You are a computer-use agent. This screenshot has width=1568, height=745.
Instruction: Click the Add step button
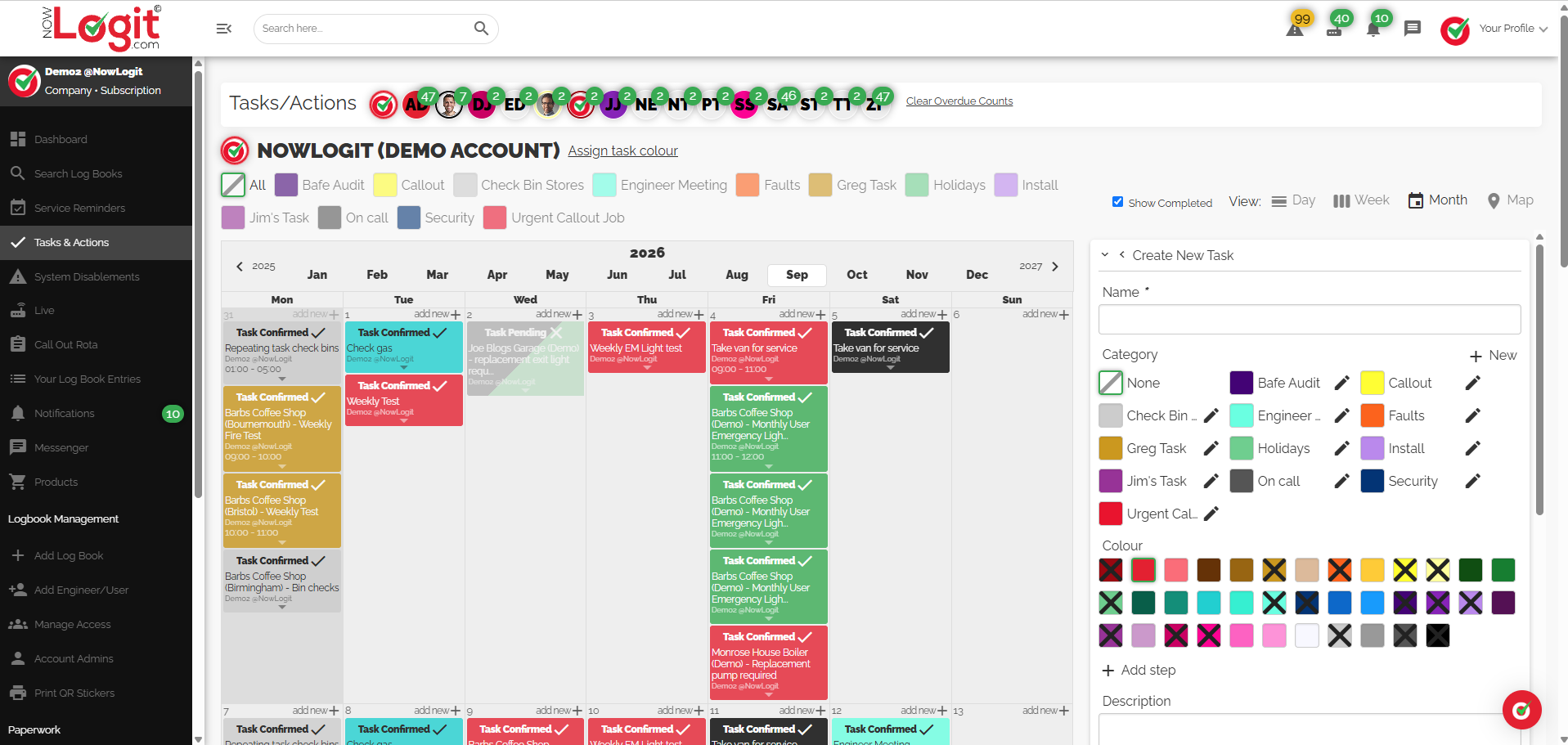1139,670
